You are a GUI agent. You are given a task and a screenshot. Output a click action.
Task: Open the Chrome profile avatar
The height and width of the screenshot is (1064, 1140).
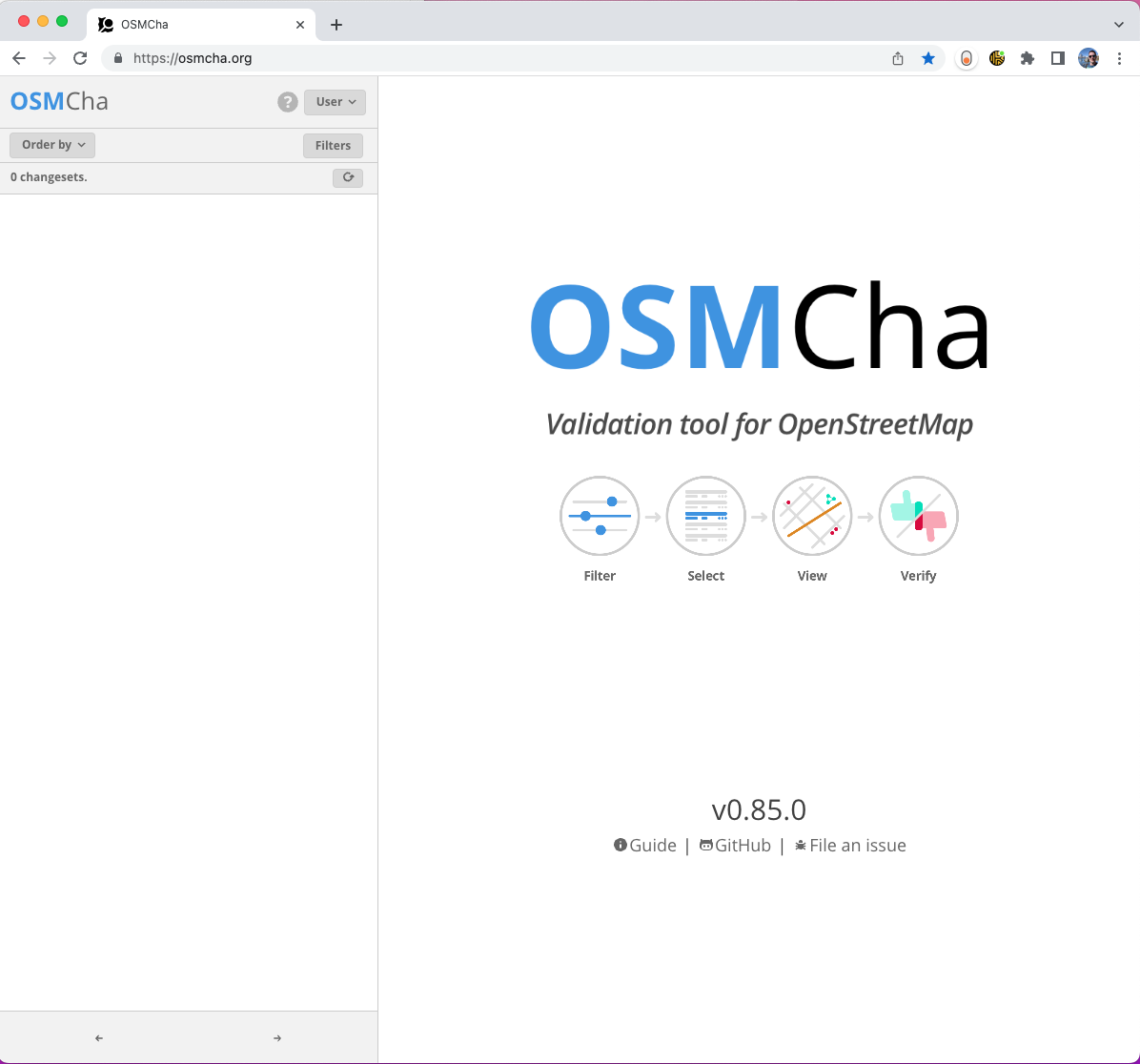[x=1089, y=58]
